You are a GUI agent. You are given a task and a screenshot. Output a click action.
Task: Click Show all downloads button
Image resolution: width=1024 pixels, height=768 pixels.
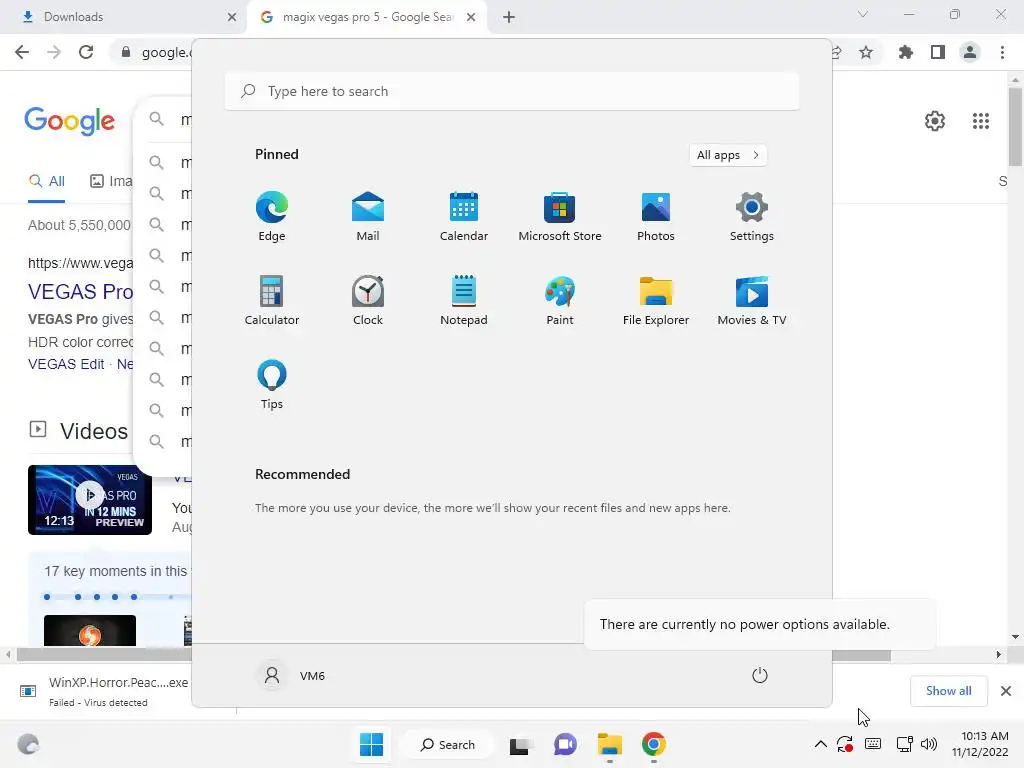(948, 691)
